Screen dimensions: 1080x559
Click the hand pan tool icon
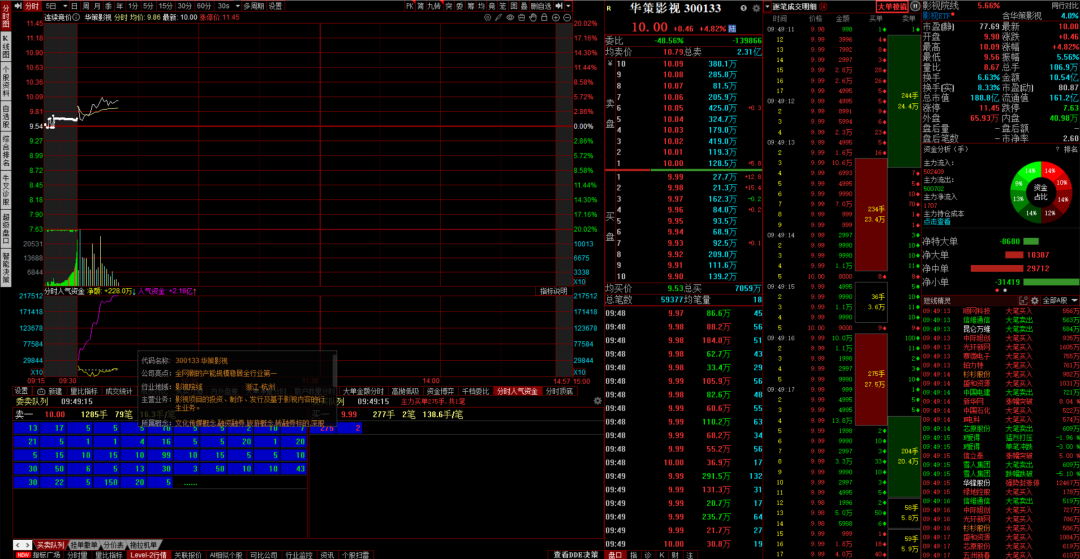click(532, 17)
